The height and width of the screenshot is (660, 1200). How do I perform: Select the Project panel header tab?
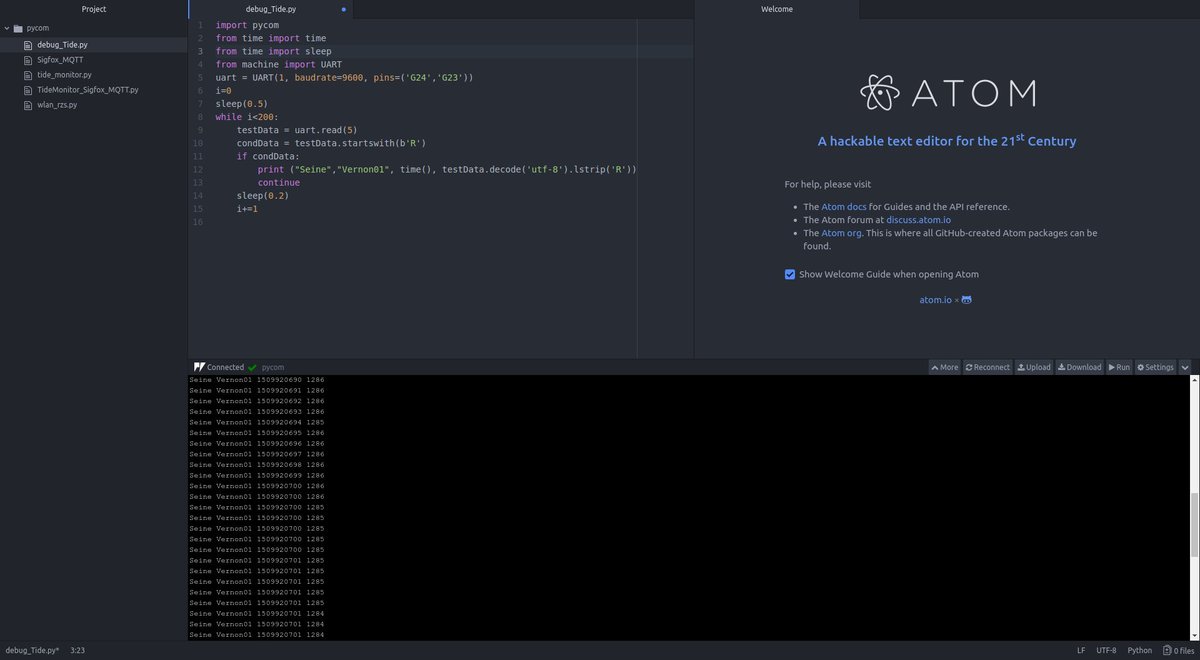pyautogui.click(x=94, y=9)
